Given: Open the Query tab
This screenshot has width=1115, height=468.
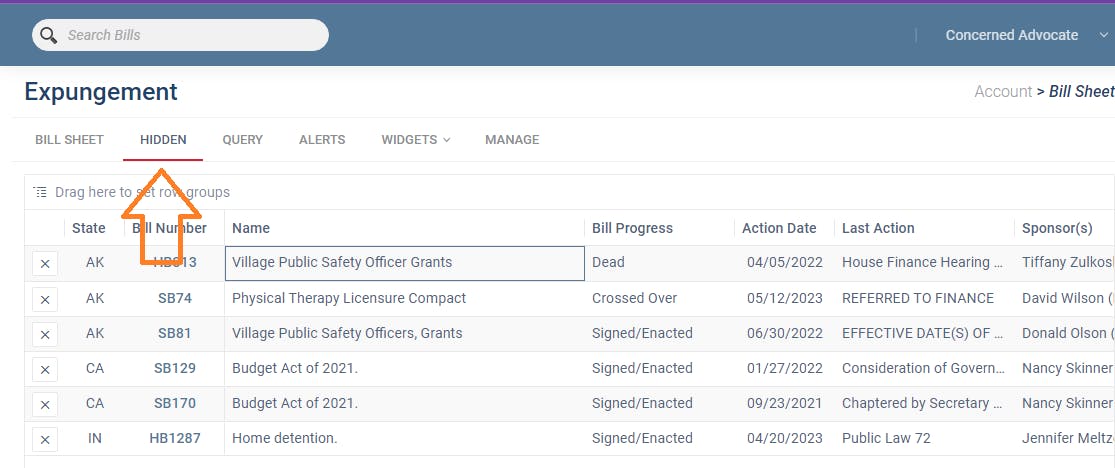Looking at the screenshot, I should 242,140.
